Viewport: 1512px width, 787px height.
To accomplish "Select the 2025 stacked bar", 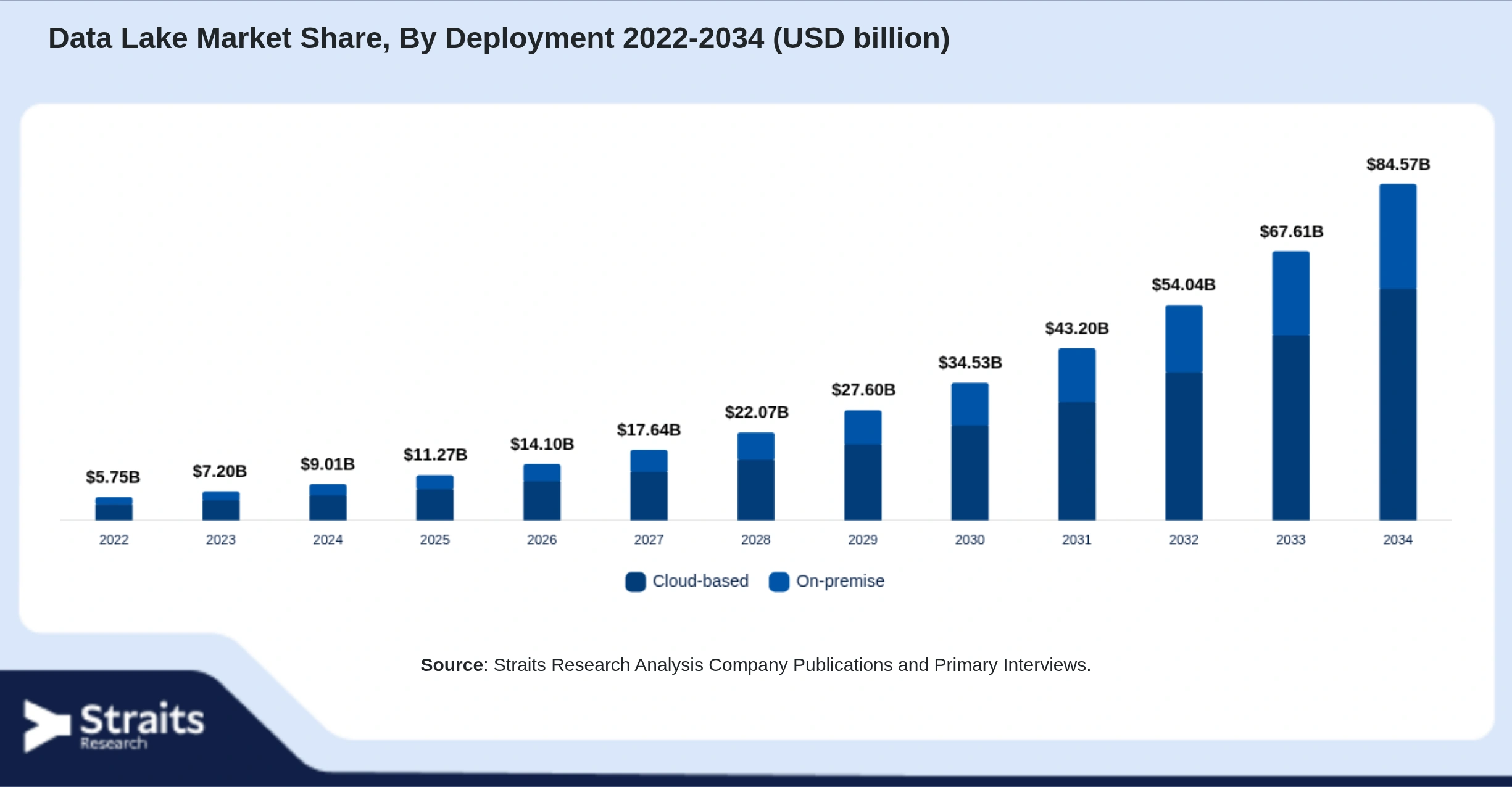I will pyautogui.click(x=435, y=498).
